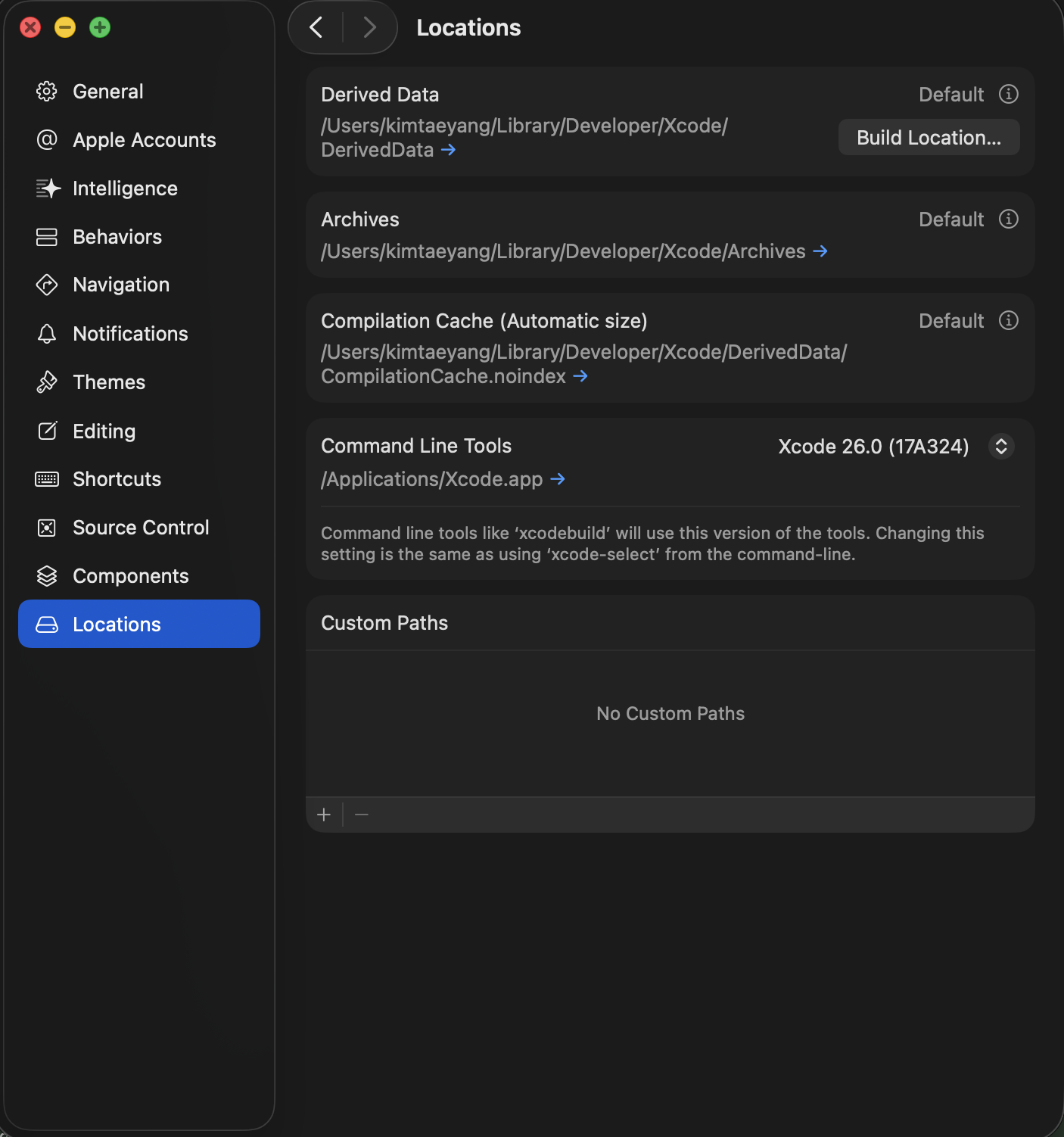The image size is (1064, 1137).
Task: Show the Archives info button
Action: [1008, 219]
